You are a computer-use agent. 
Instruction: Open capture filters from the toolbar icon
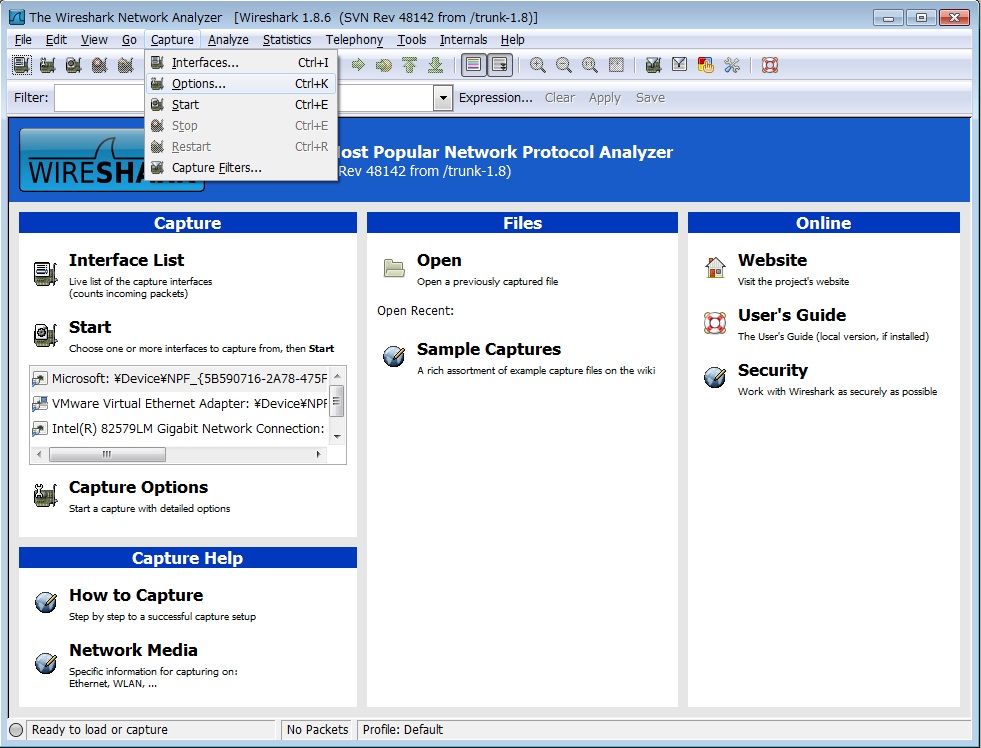(x=653, y=64)
